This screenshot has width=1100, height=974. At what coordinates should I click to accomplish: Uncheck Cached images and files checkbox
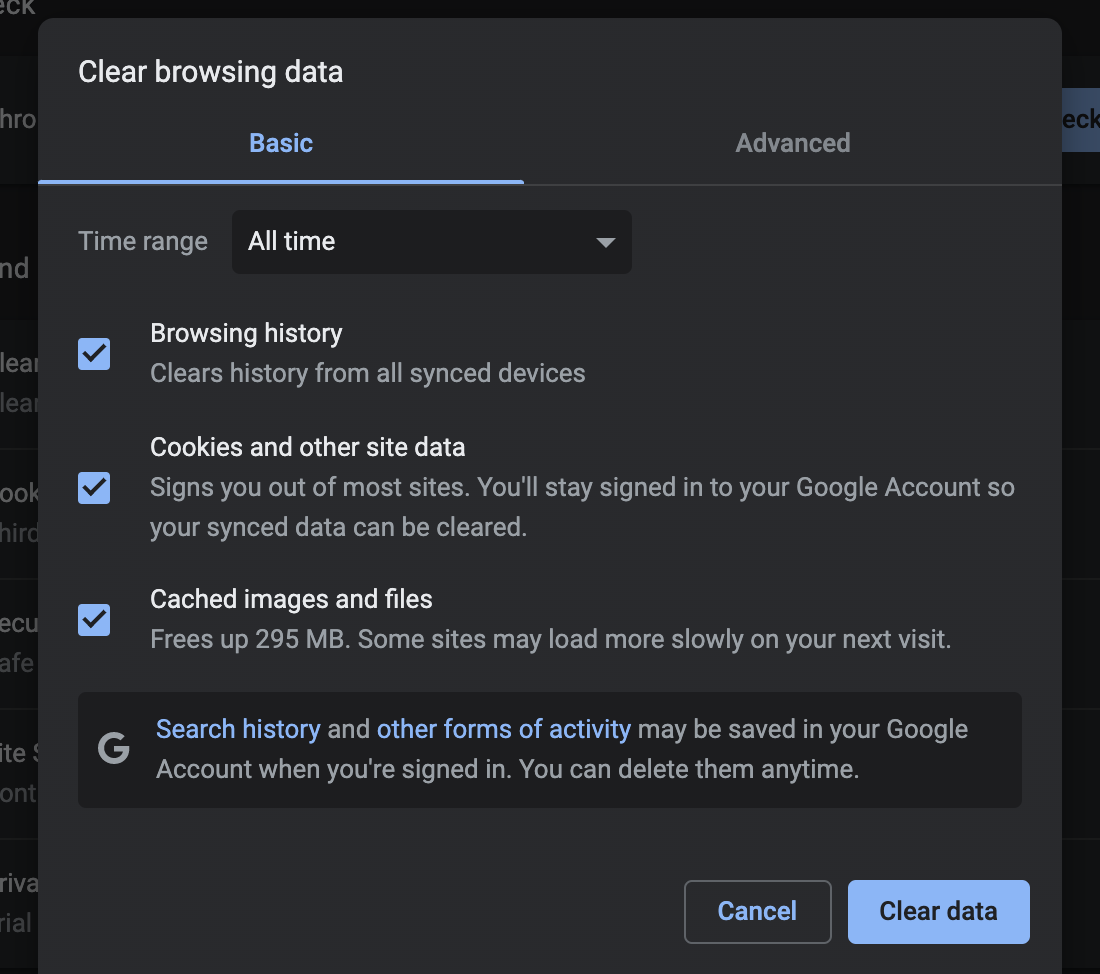tap(94, 620)
